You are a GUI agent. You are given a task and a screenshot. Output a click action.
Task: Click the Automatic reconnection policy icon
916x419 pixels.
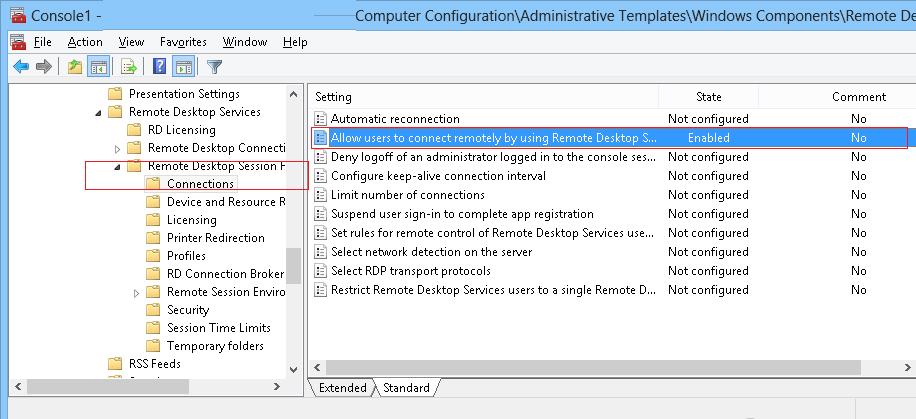tap(320, 119)
